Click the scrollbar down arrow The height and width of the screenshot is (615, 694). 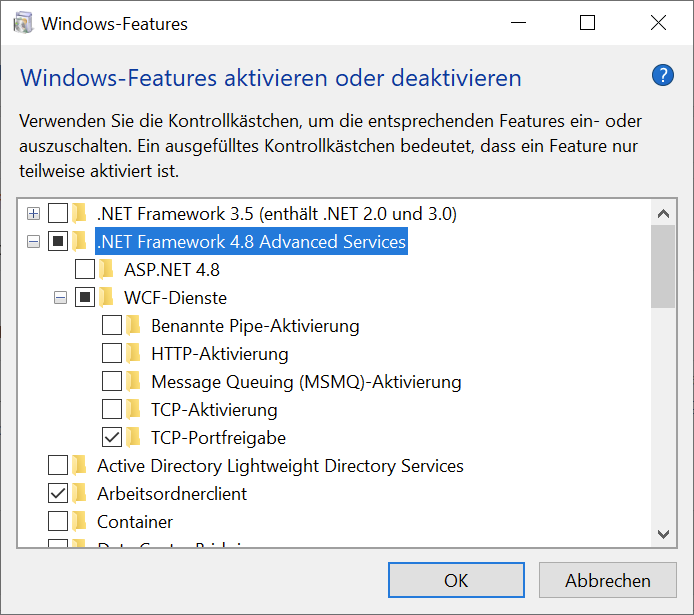pos(663,534)
